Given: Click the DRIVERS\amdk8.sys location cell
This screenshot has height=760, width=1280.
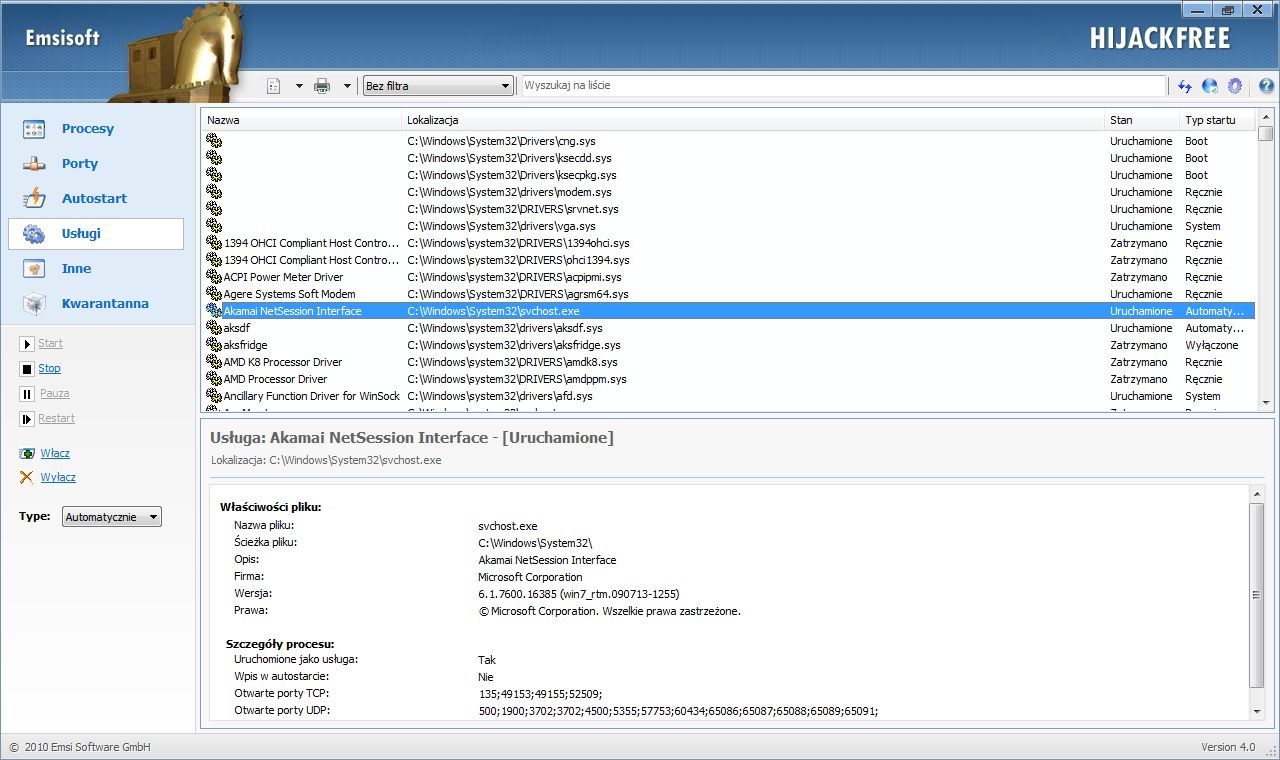Looking at the screenshot, I should click(512, 362).
